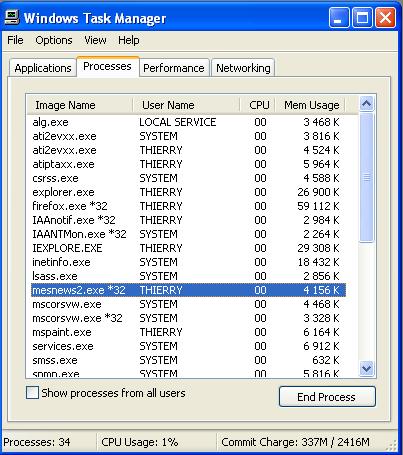
Task: Select the firefox.exe *32 process
Action: [x=188, y=206]
